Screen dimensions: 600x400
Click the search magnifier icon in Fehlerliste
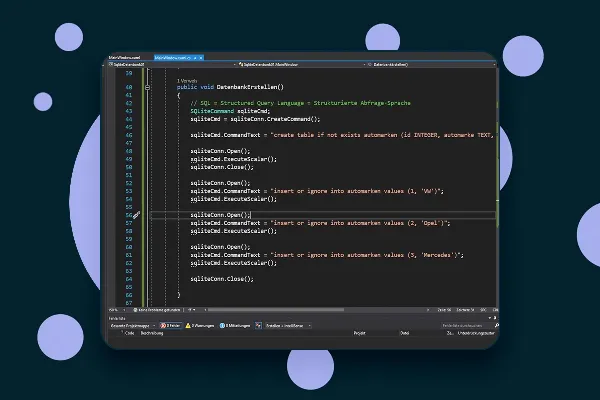pyautogui.click(x=496, y=326)
